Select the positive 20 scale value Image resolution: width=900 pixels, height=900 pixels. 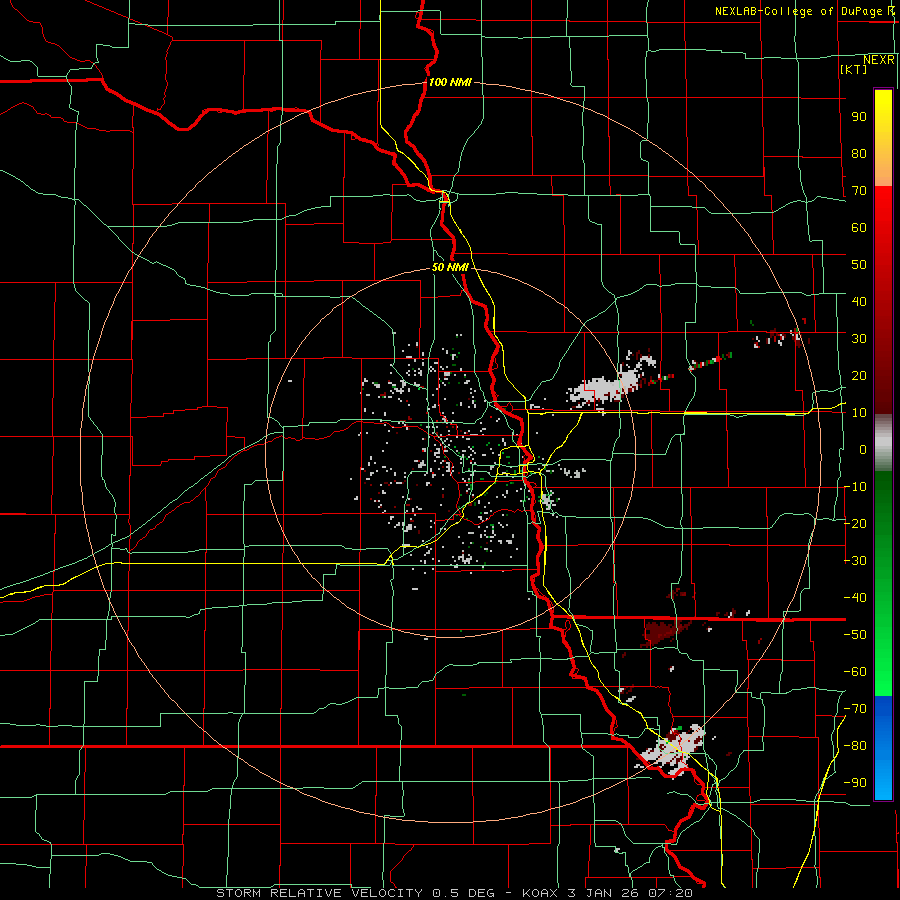859,375
